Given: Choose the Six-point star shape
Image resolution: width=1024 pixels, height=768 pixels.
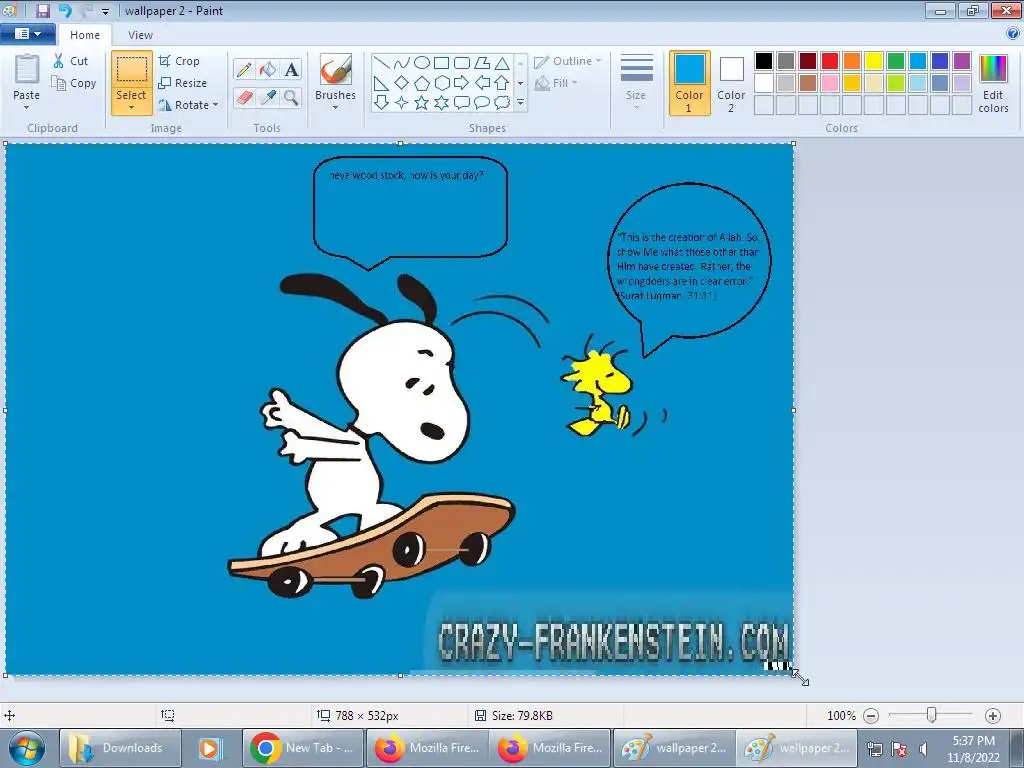Looking at the screenshot, I should 441,103.
